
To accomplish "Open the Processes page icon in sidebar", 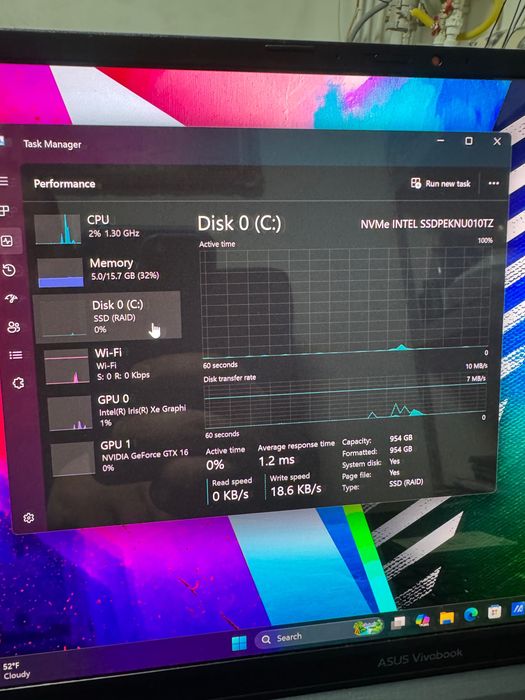I will (4, 210).
